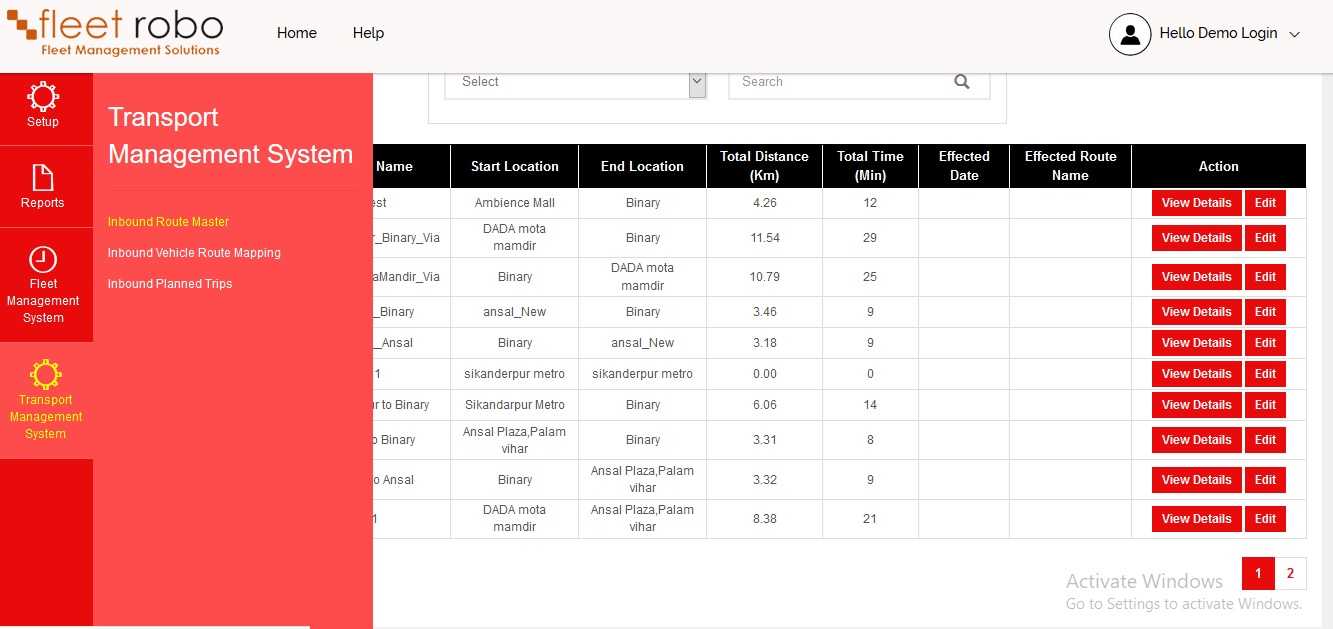View Details for Ambience Mall route
Screen dimensions: 1333x629
click(1197, 203)
